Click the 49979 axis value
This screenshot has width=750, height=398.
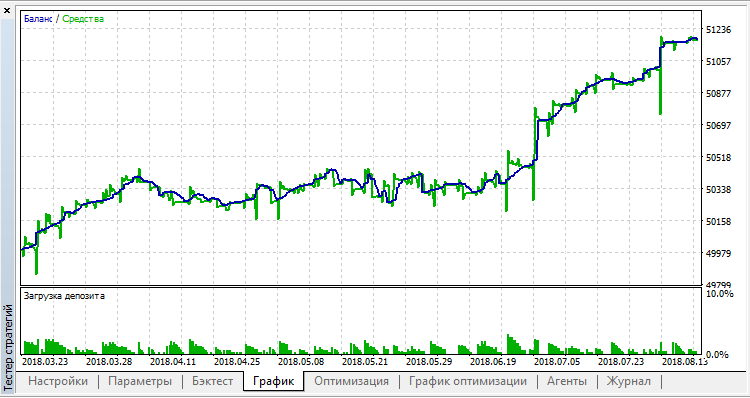click(718, 254)
